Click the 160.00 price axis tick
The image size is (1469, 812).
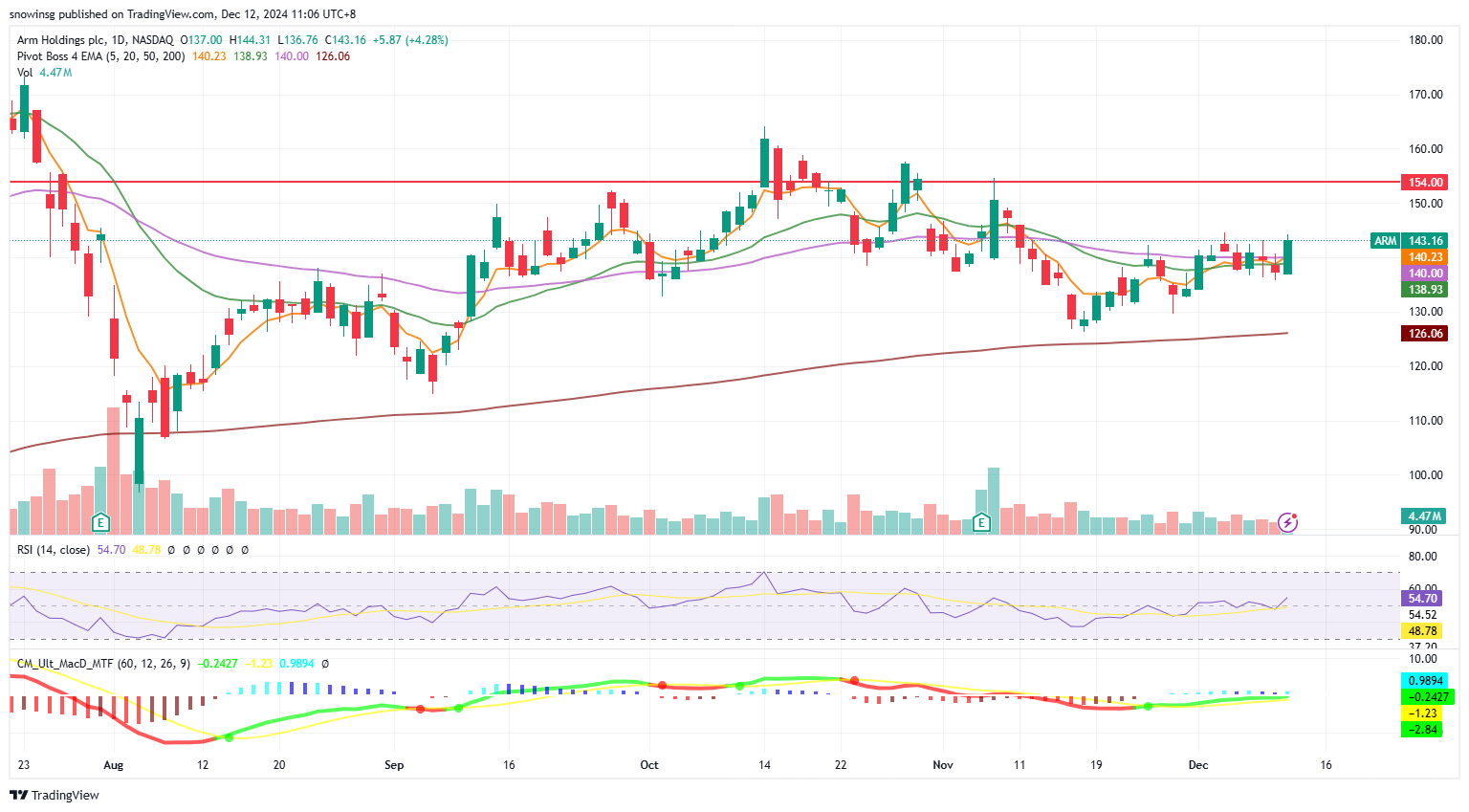(x=1425, y=149)
